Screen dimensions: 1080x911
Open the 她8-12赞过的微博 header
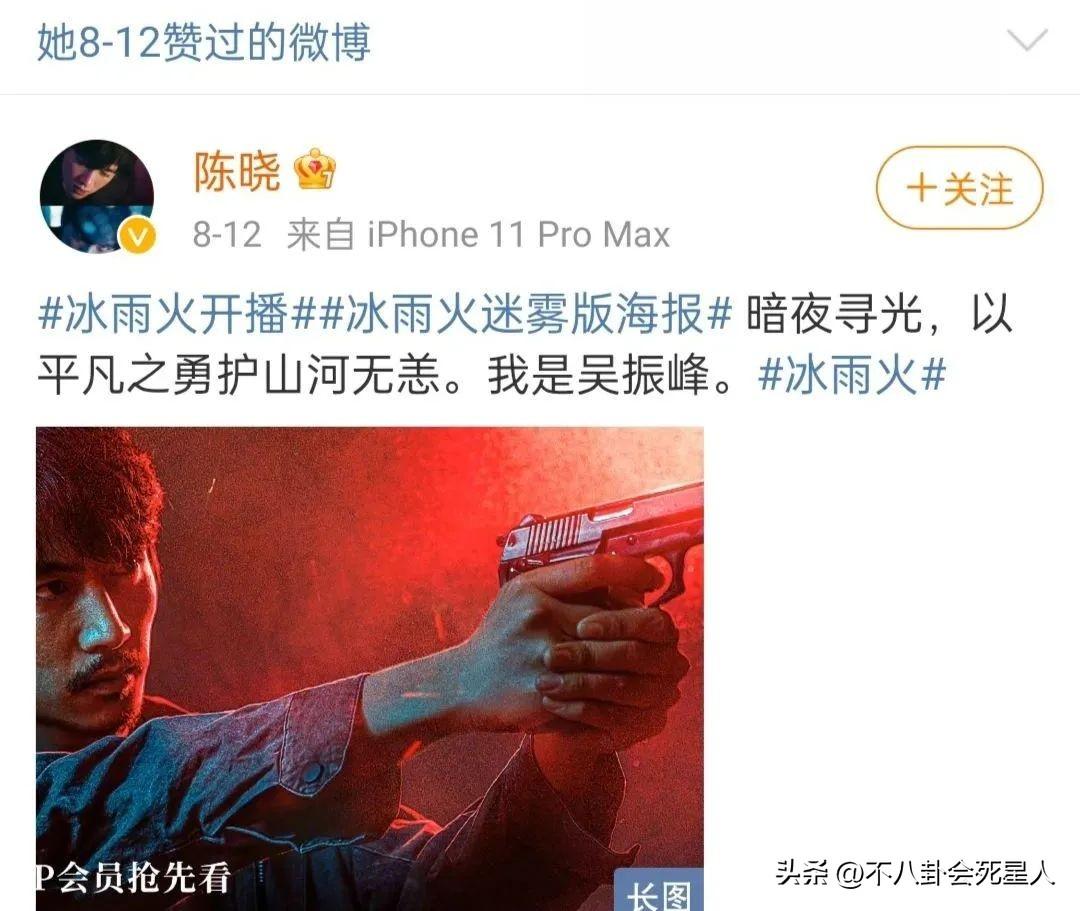[203, 42]
